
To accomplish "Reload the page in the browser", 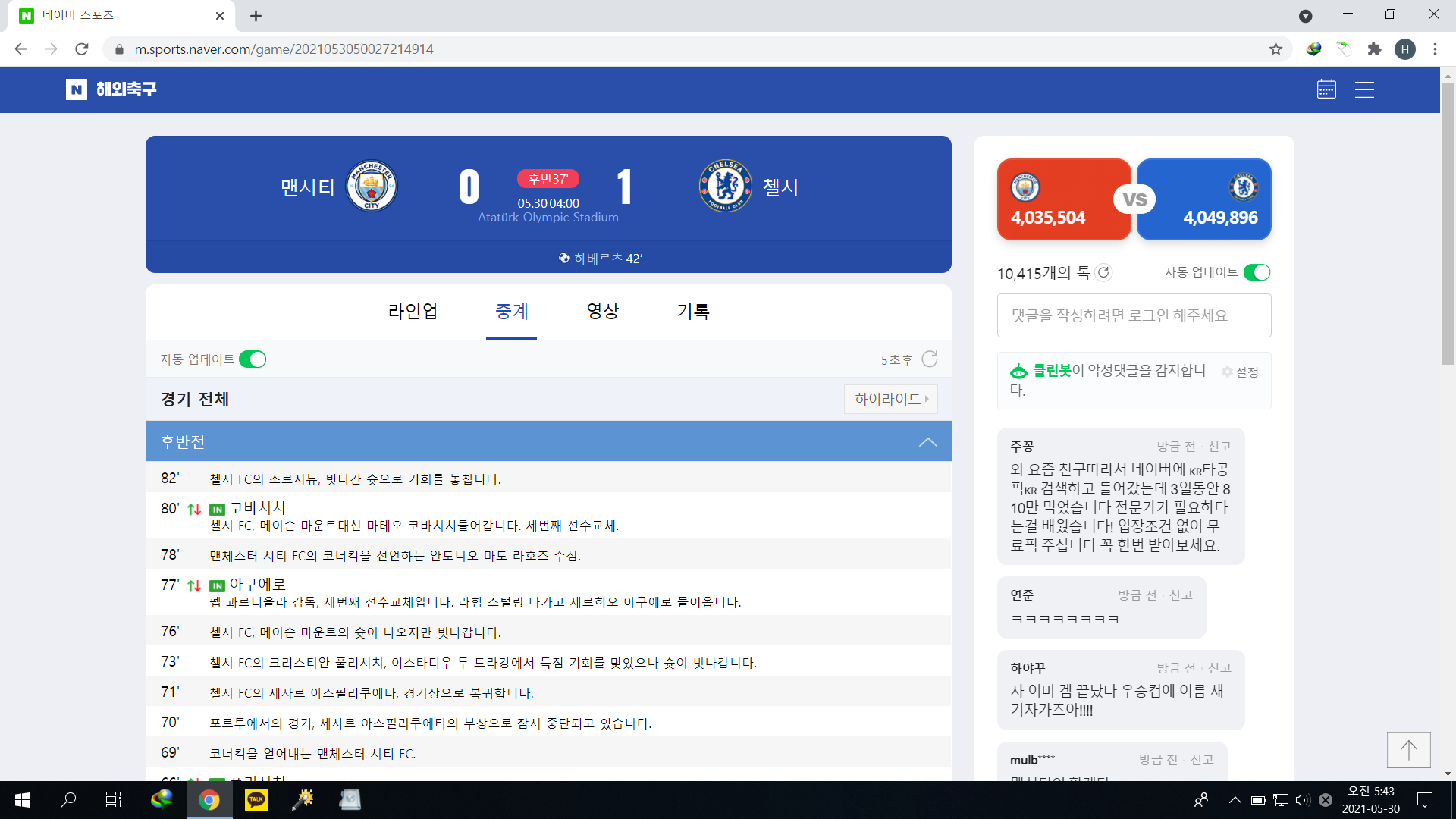I will click(x=82, y=49).
